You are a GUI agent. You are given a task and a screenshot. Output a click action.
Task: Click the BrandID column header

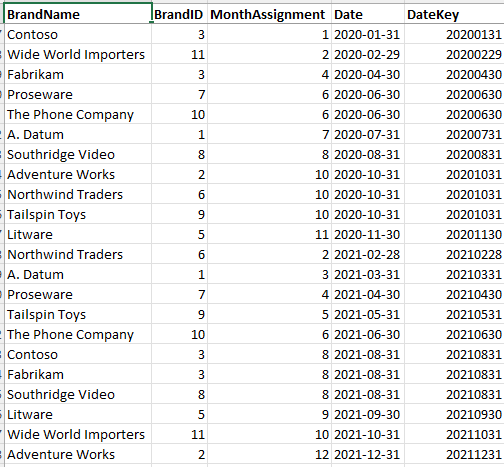coord(179,14)
